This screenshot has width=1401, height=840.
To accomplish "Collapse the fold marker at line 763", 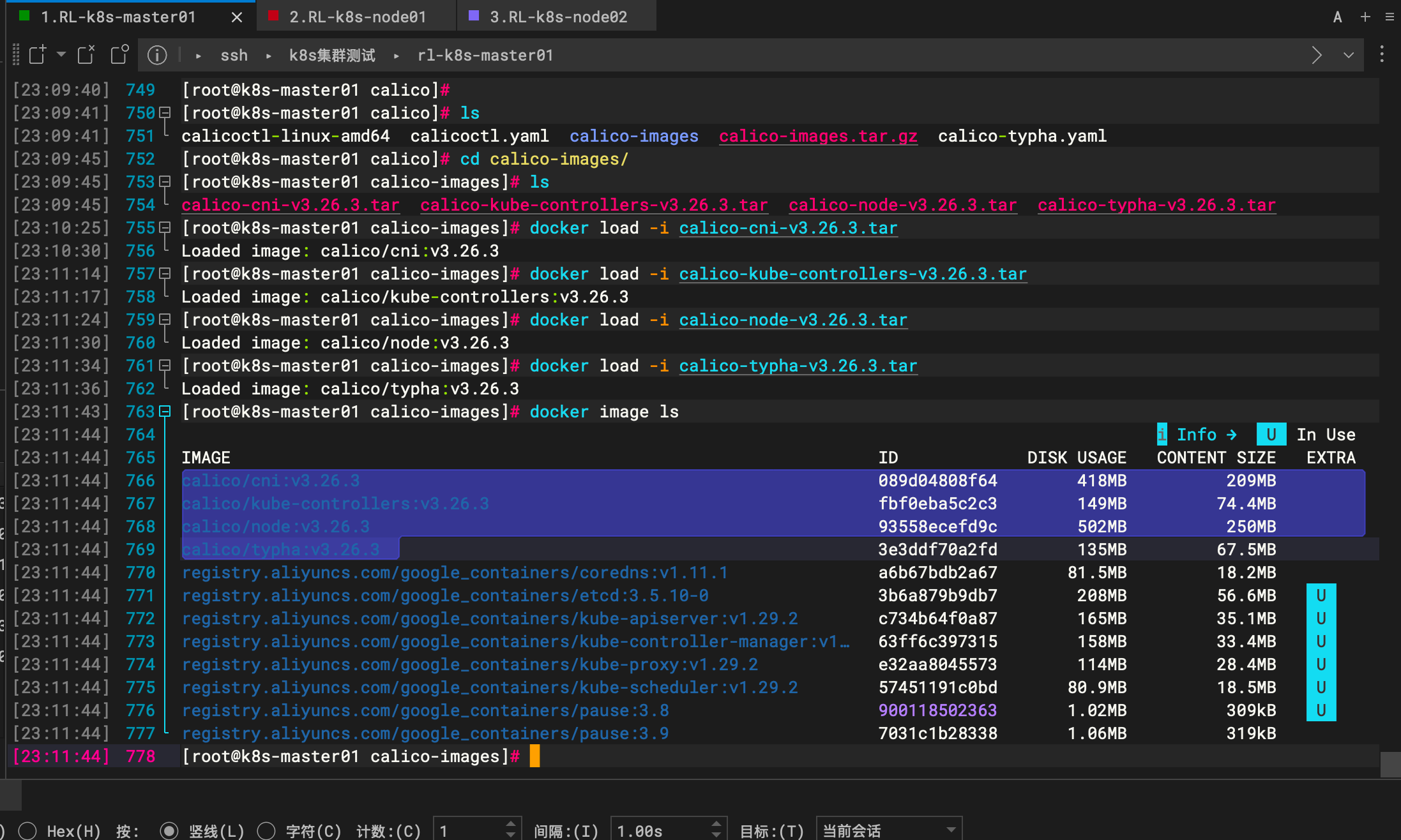I will (165, 412).
